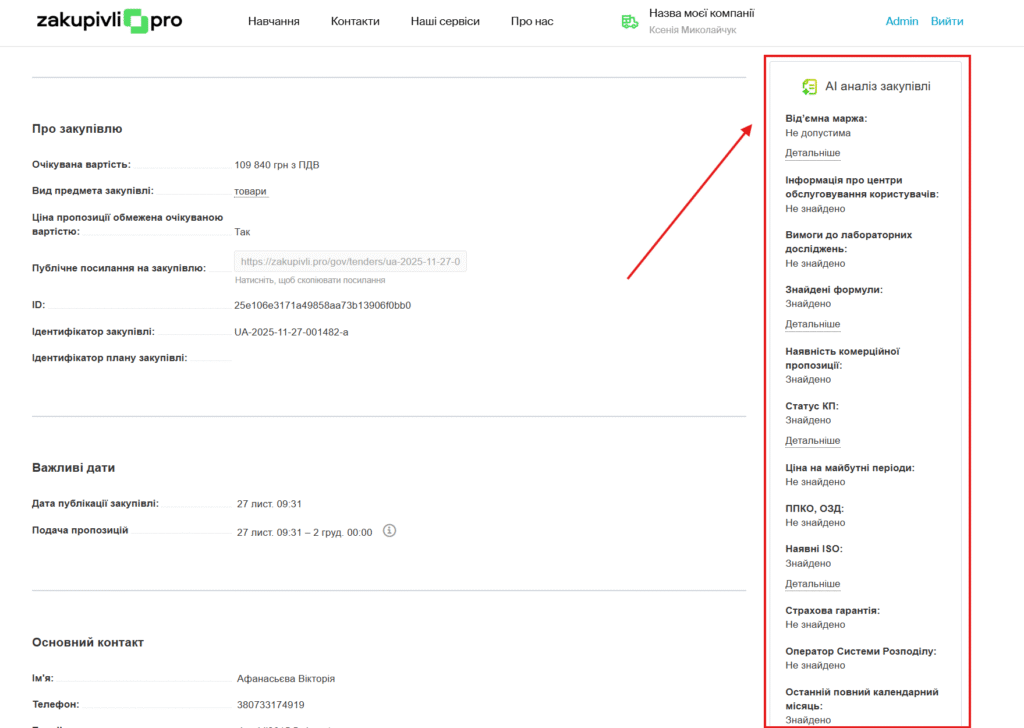Click the info icon beside Подача пропозицій dates

coord(390,531)
